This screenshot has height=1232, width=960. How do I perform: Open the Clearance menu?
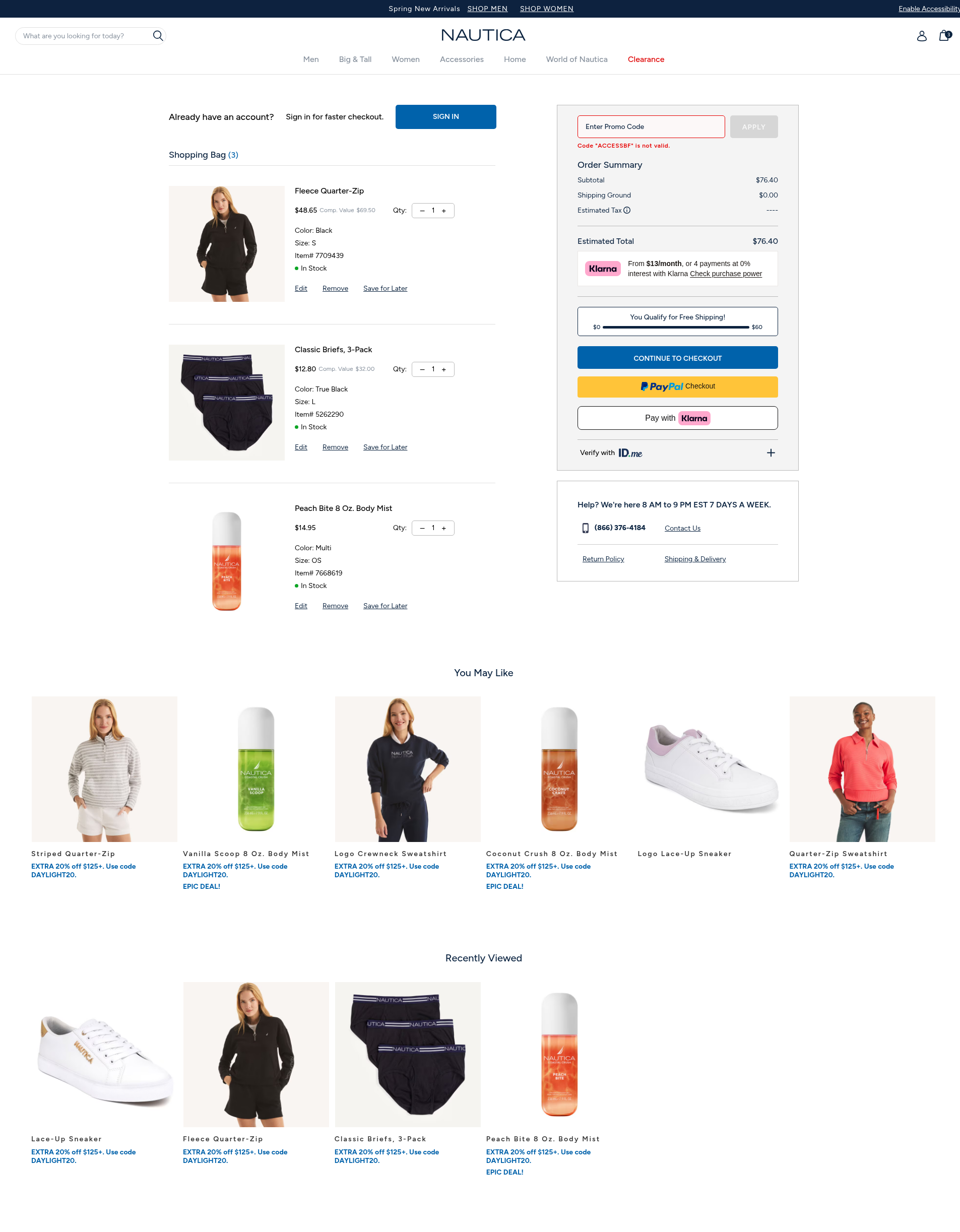pyautogui.click(x=646, y=60)
